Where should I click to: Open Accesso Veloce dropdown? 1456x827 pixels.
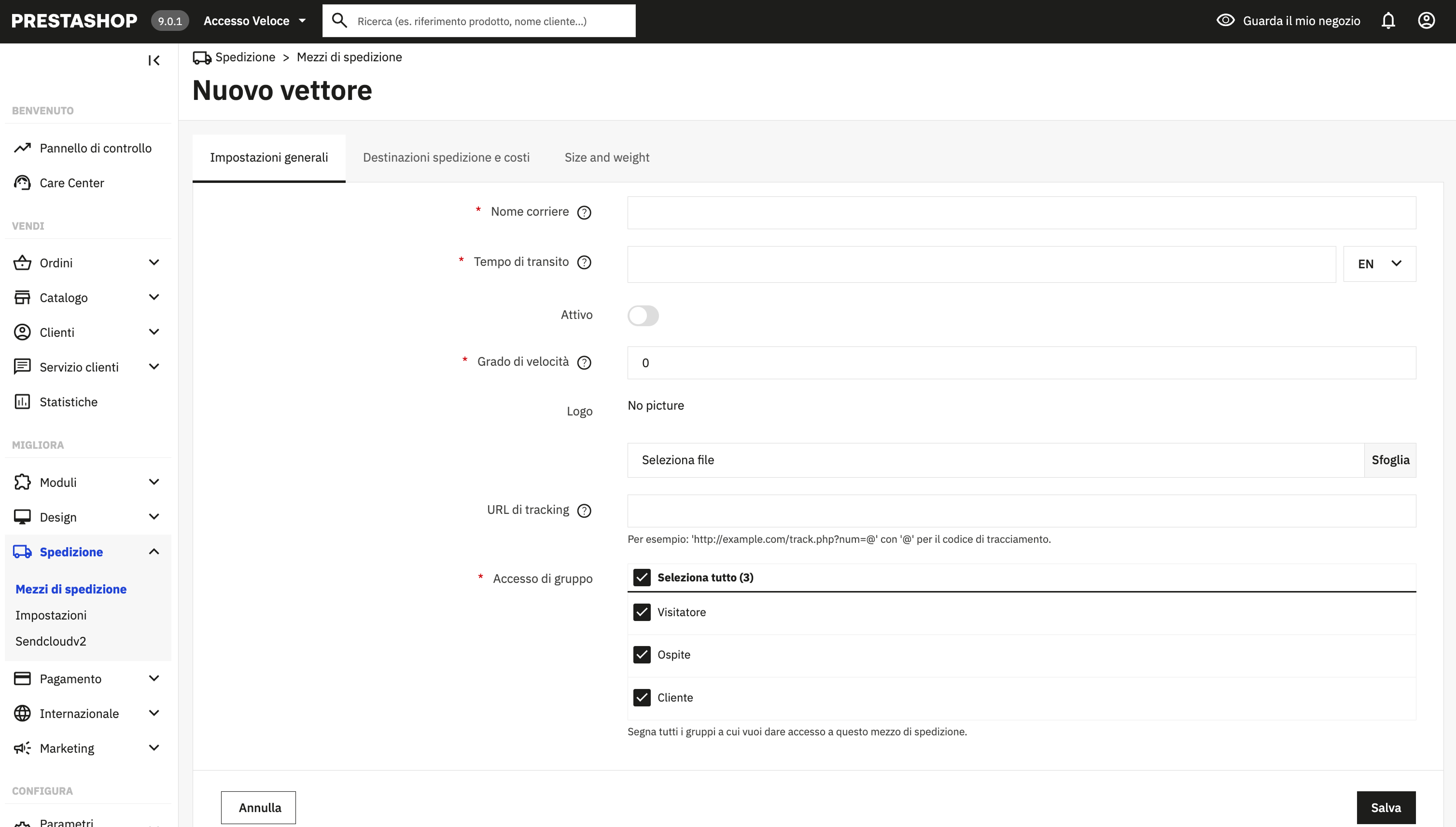(x=254, y=21)
